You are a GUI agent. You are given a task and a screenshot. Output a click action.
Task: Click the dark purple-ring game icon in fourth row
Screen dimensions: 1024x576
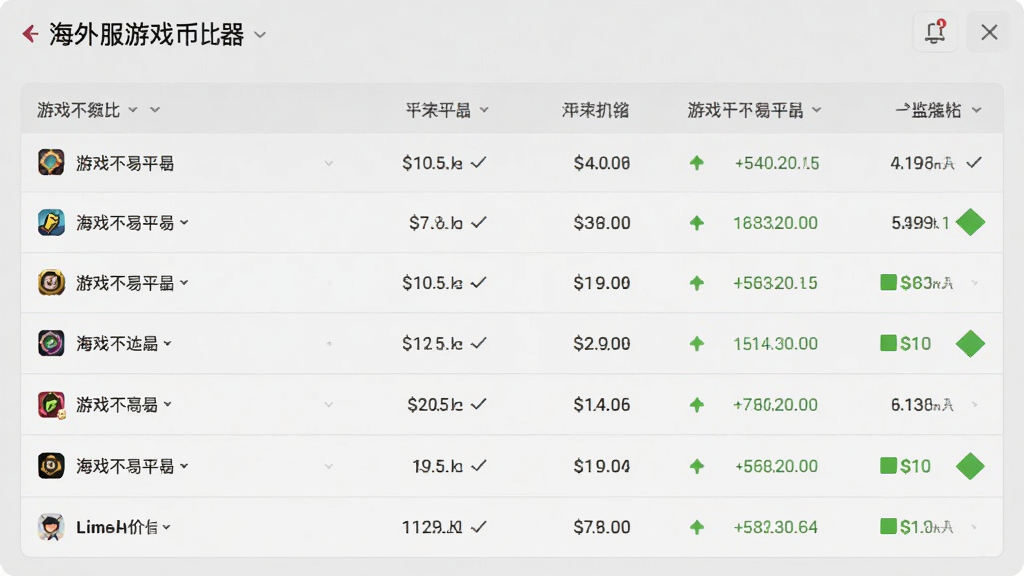coord(51,343)
